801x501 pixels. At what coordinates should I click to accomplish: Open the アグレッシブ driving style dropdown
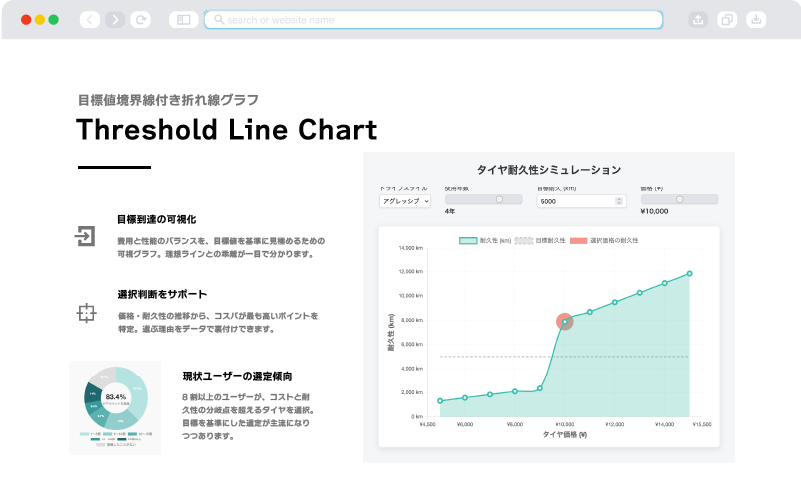pos(405,201)
